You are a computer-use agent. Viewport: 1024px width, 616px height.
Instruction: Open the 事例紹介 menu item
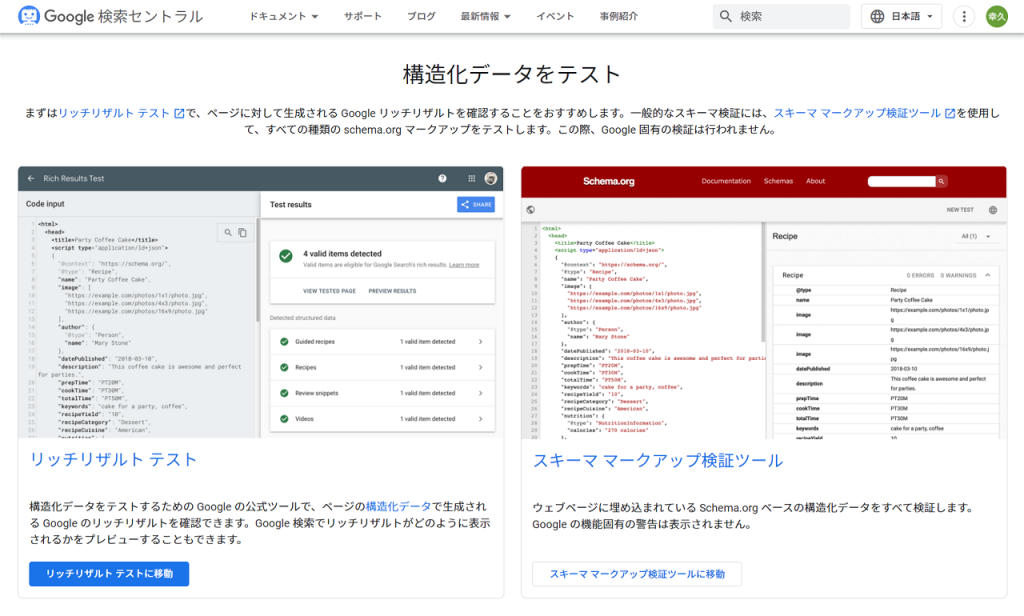618,16
